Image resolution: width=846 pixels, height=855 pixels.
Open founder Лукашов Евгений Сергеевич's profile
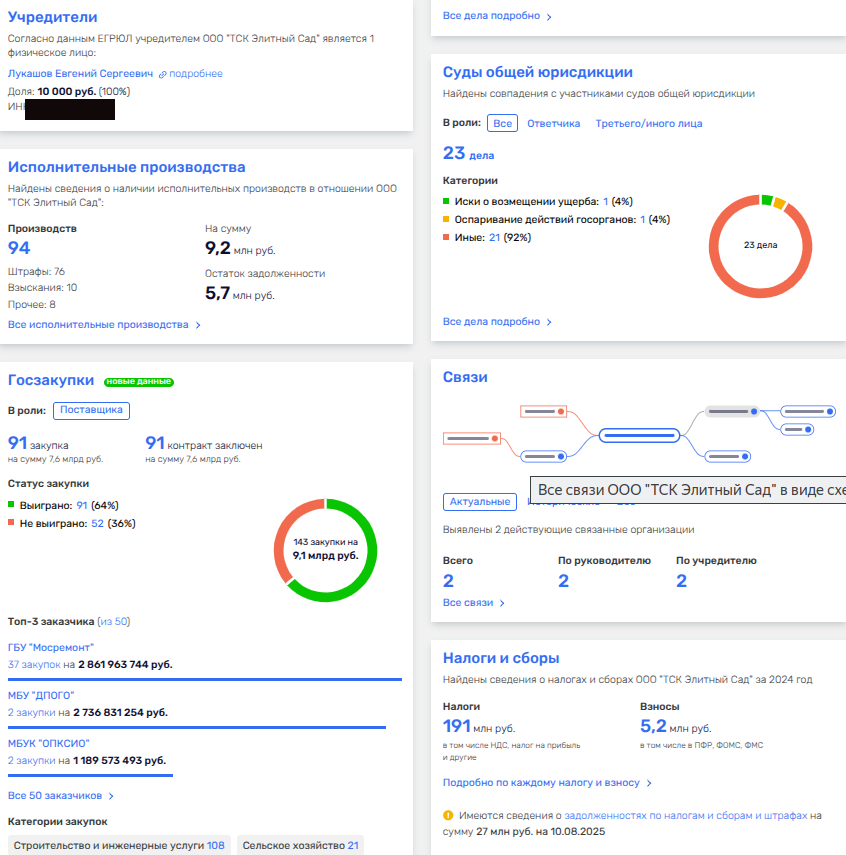81,74
